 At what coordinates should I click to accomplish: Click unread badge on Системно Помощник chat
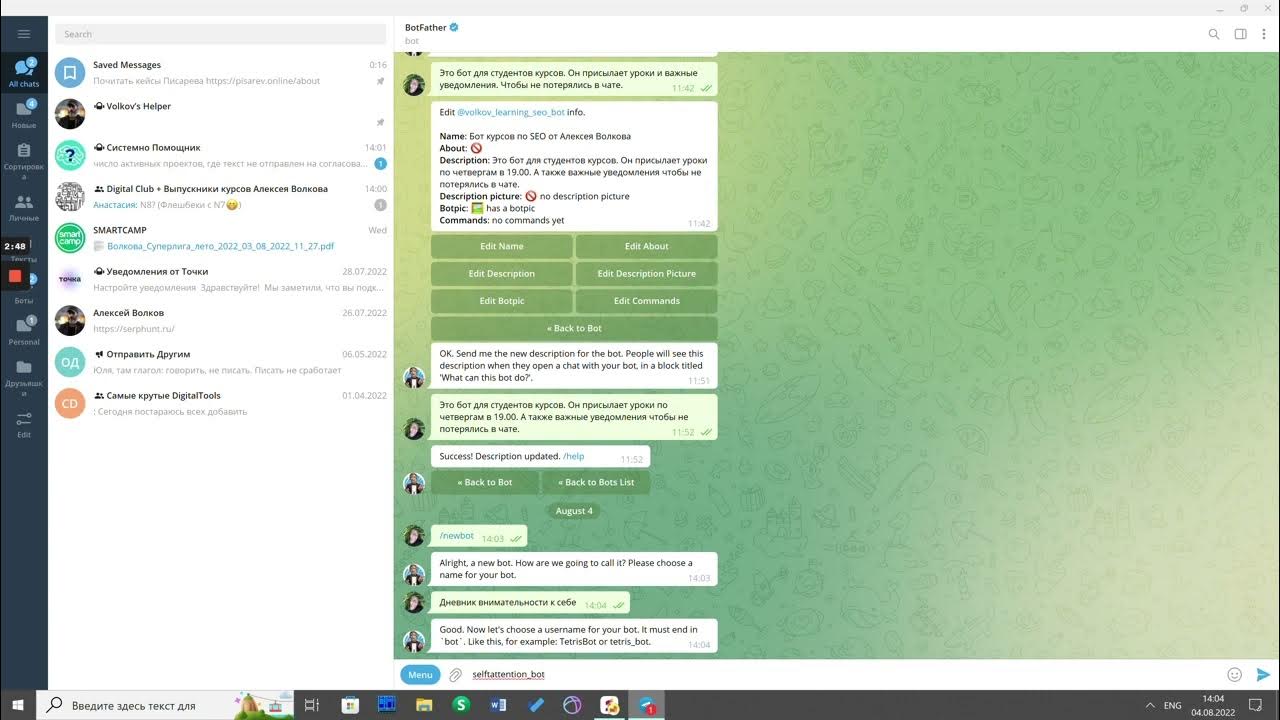(x=380, y=163)
